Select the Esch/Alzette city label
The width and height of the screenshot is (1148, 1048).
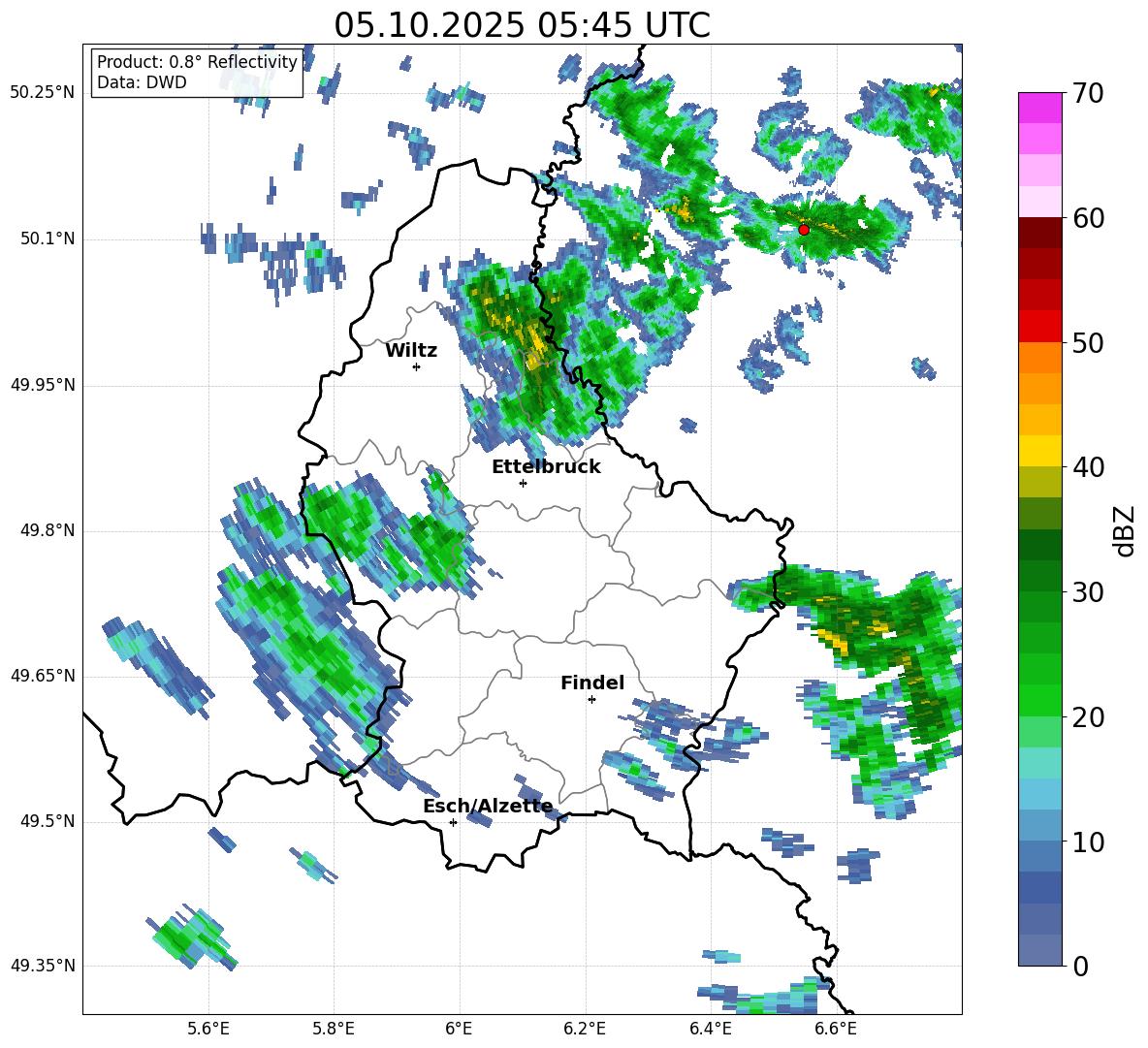point(488,806)
